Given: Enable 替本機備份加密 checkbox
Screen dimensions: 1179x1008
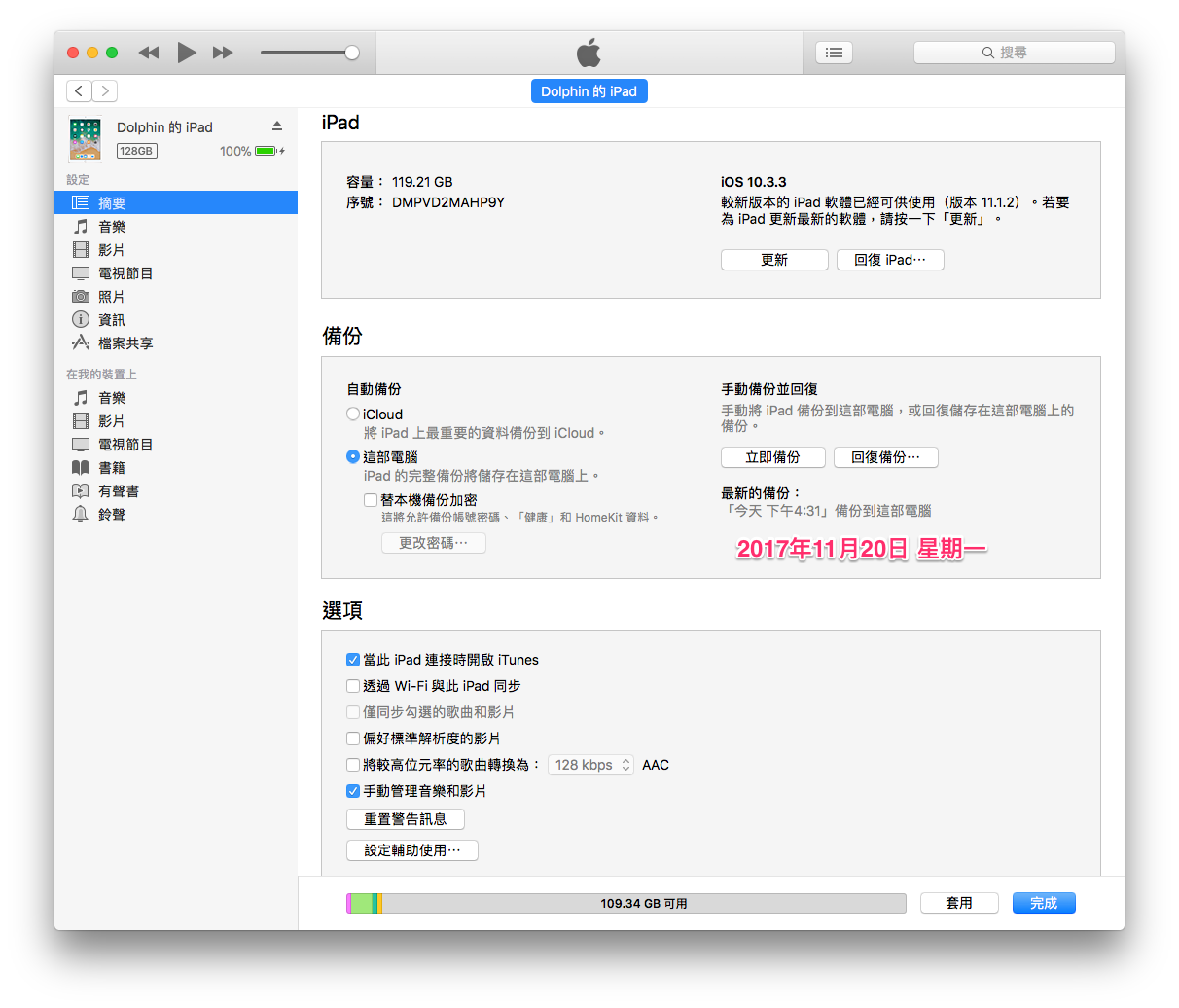Looking at the screenshot, I should (371, 500).
